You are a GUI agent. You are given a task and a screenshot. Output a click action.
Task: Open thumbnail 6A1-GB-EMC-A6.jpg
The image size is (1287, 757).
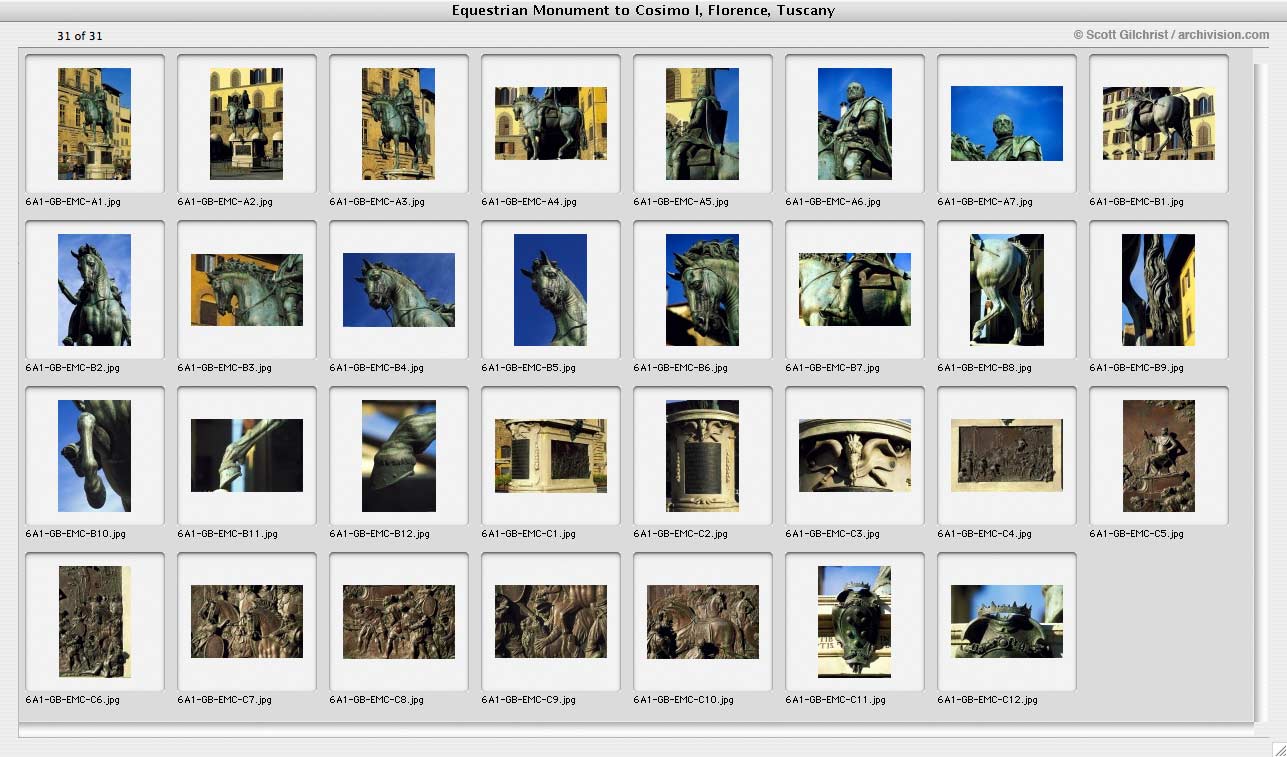click(854, 123)
